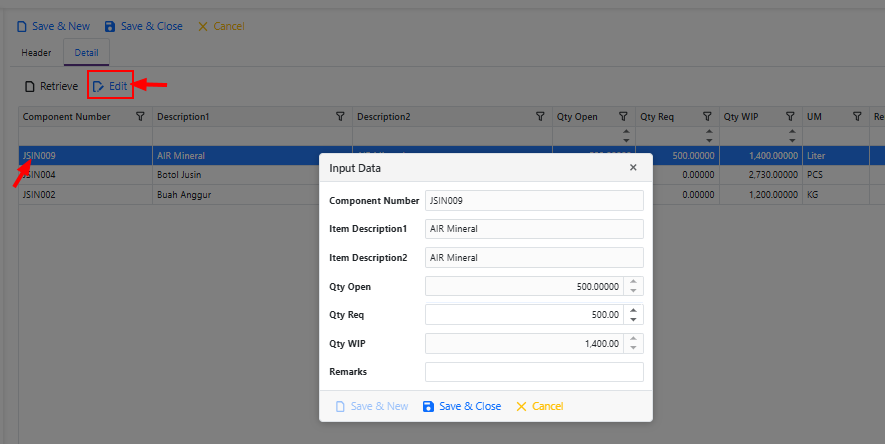Click Qty Req filter spinner in grid
This screenshot has height=444, width=885.
coord(709,136)
